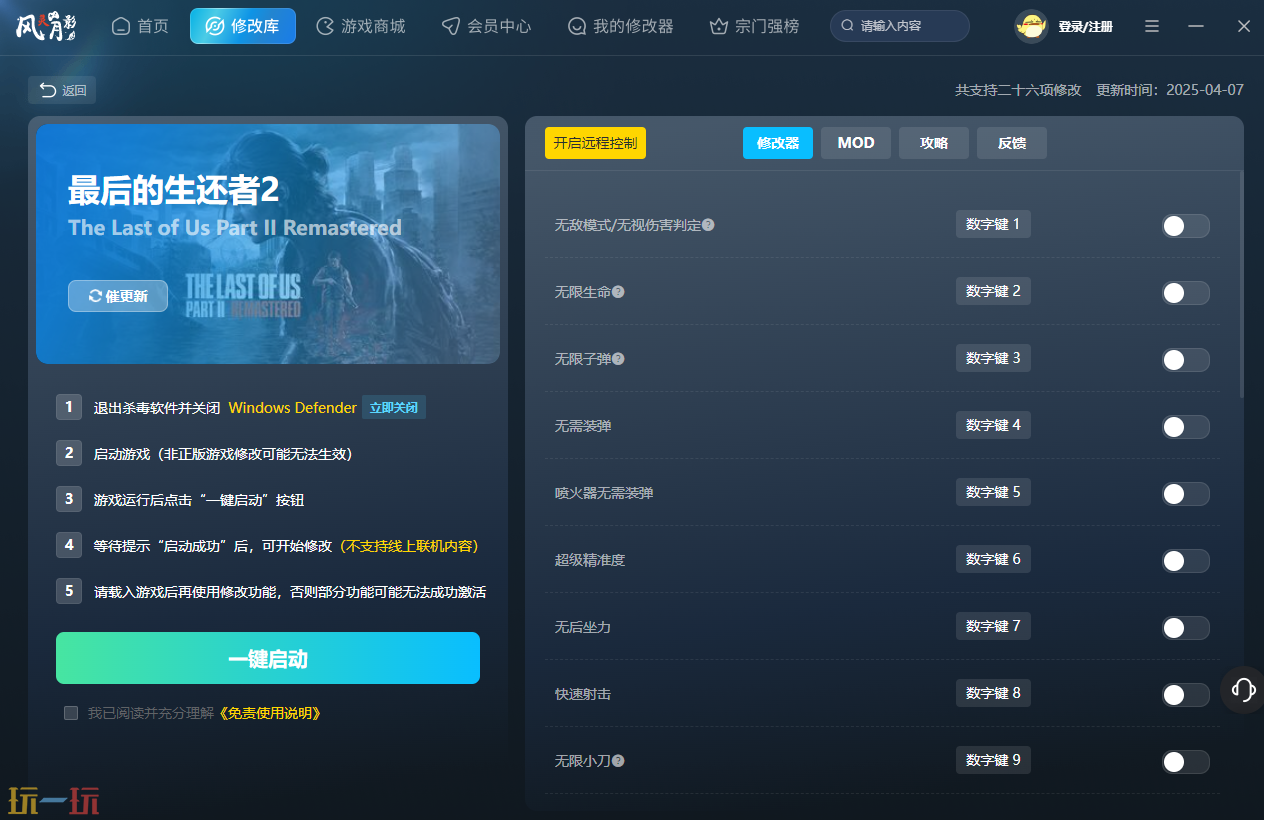This screenshot has height=820, width=1264.
Task: Click the 风灵月影 logo at top left
Action: (x=47, y=26)
